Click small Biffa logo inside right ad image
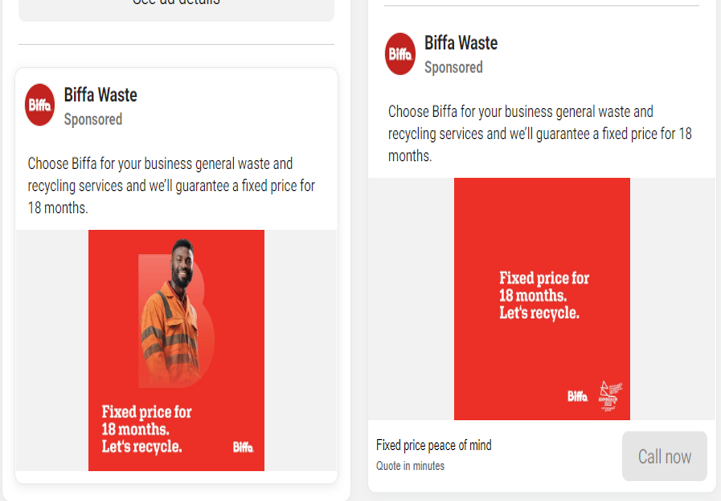The image size is (721, 501). [x=578, y=396]
